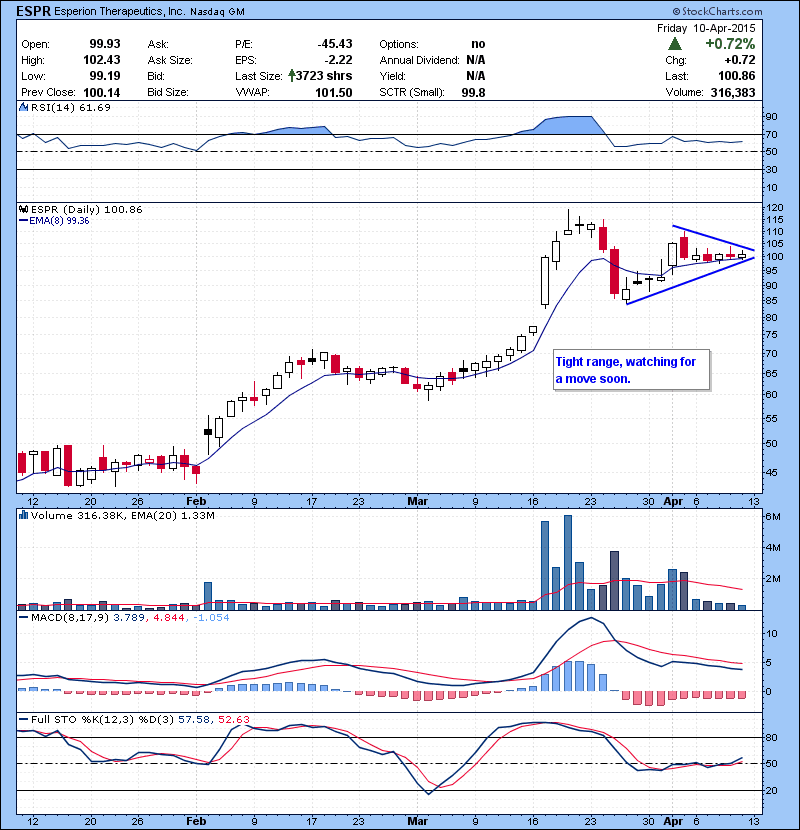Click the Apr label on price axis
The image size is (800, 830).
(673, 501)
